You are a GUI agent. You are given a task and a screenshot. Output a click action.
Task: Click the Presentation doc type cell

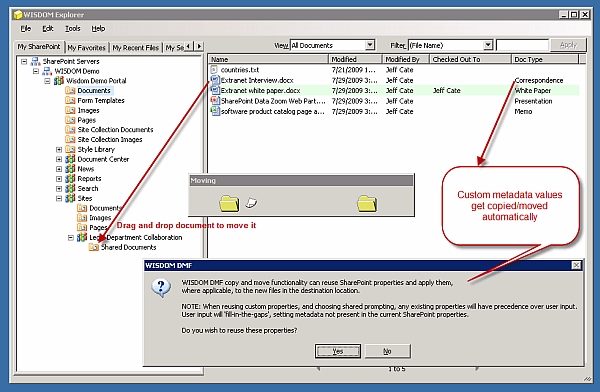coord(533,101)
